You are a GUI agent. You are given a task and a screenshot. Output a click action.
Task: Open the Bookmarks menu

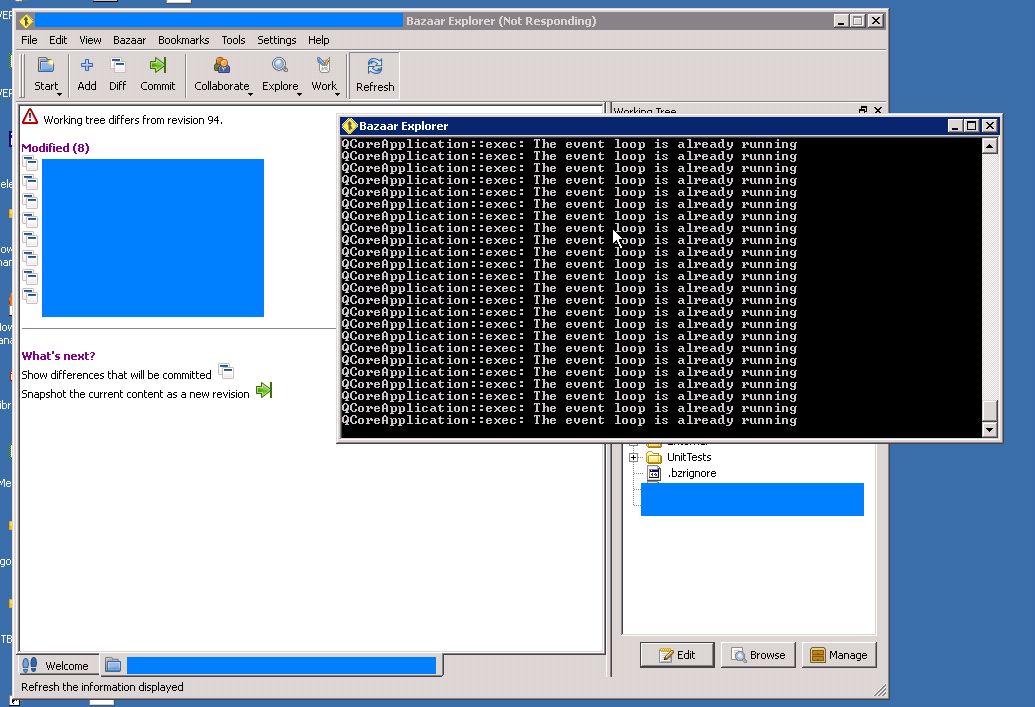[x=183, y=40]
